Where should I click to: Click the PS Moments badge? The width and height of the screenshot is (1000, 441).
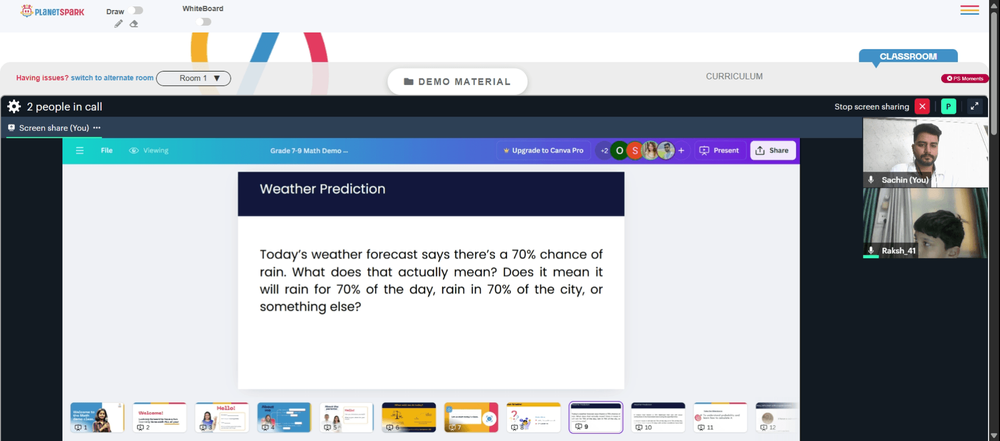pyautogui.click(x=965, y=78)
